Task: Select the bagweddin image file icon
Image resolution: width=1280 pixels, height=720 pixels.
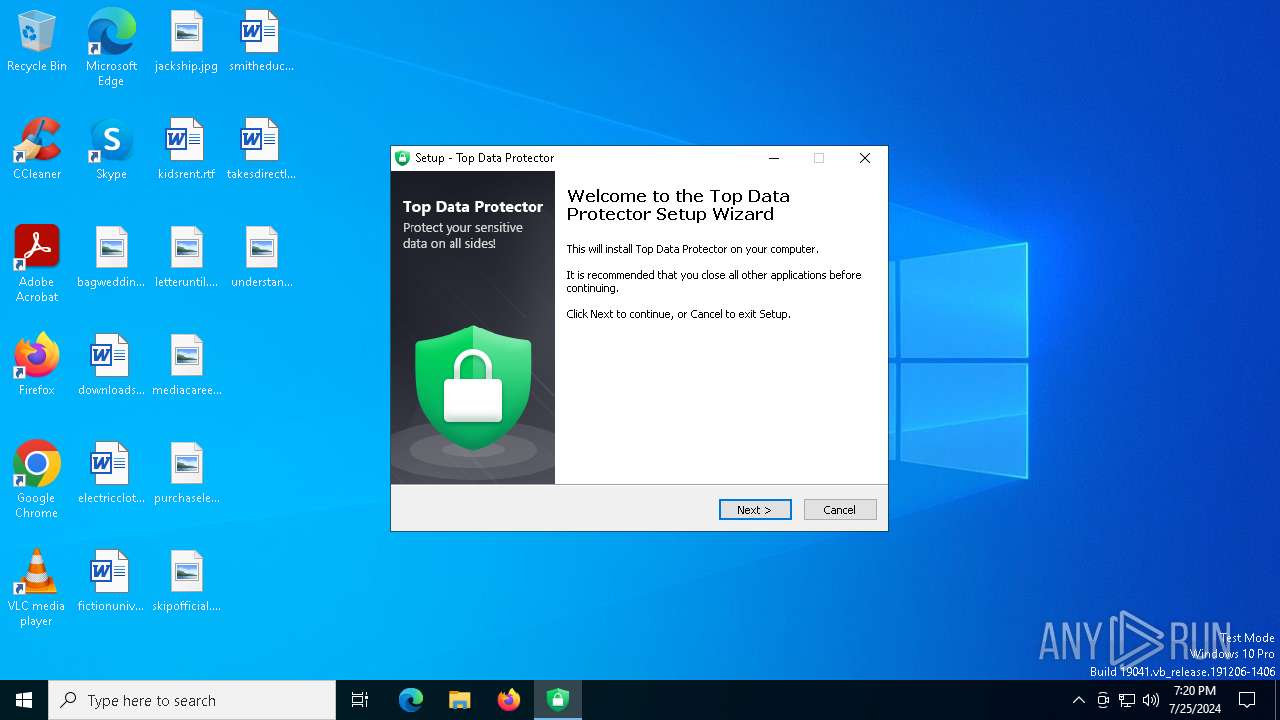Action: pyautogui.click(x=111, y=258)
